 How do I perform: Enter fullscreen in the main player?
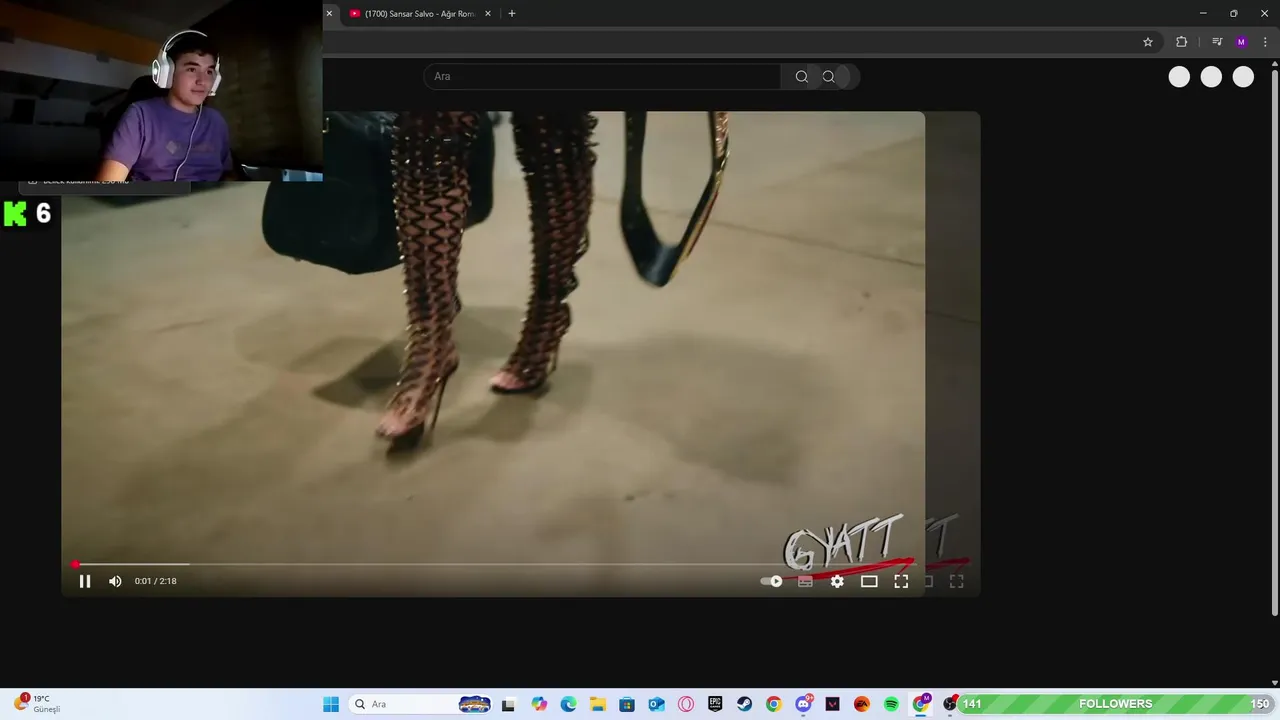pyautogui.click(x=901, y=581)
